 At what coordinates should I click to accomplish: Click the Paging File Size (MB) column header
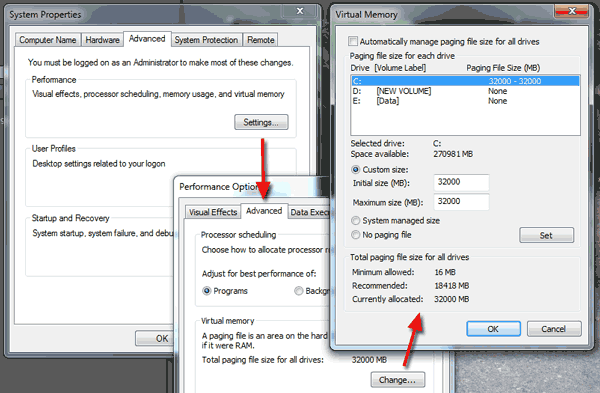(503, 68)
